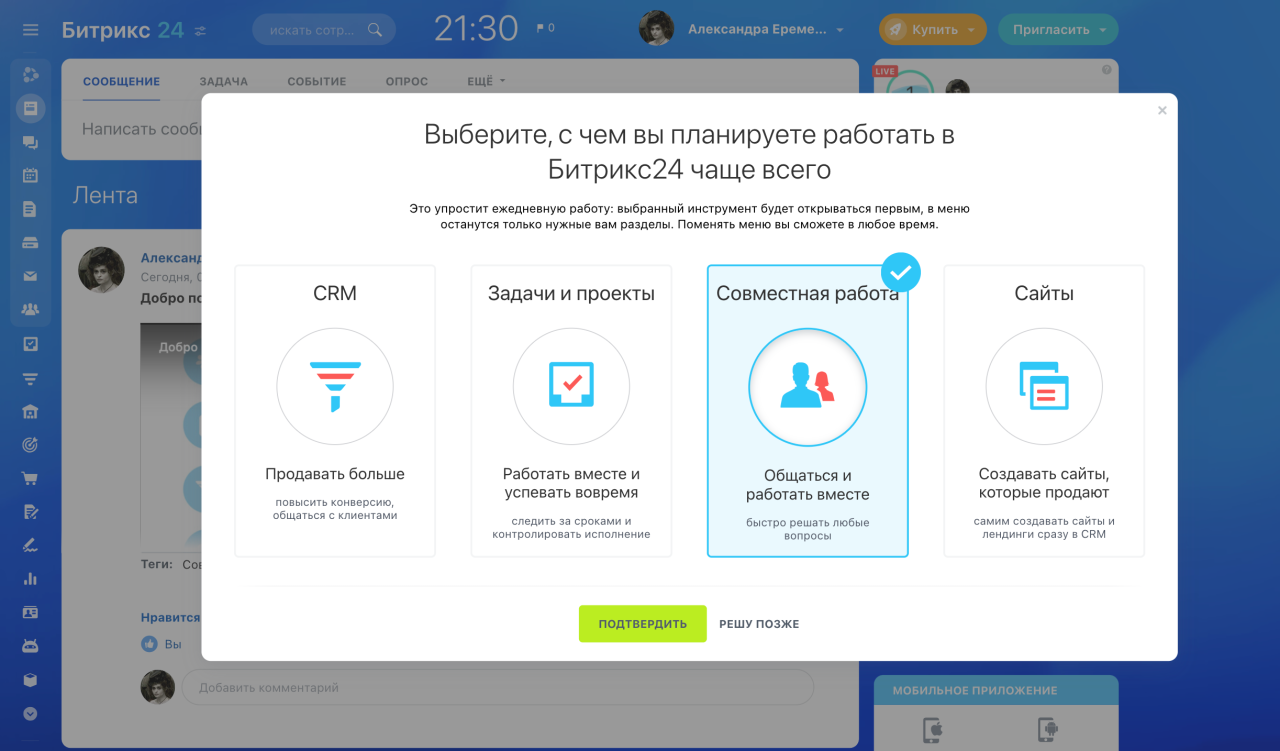Click the CRM funnel circle icon
The height and width of the screenshot is (751, 1280).
[335, 386]
